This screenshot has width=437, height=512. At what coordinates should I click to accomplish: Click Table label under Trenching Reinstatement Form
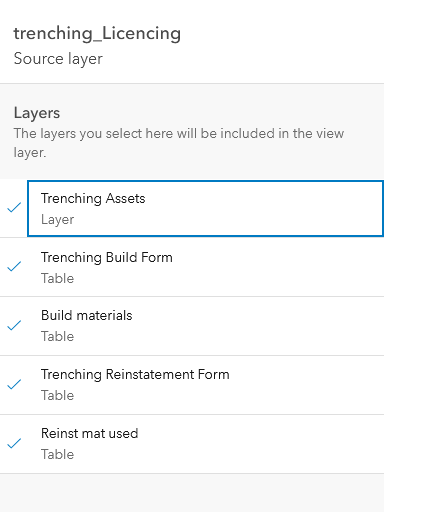(57, 395)
